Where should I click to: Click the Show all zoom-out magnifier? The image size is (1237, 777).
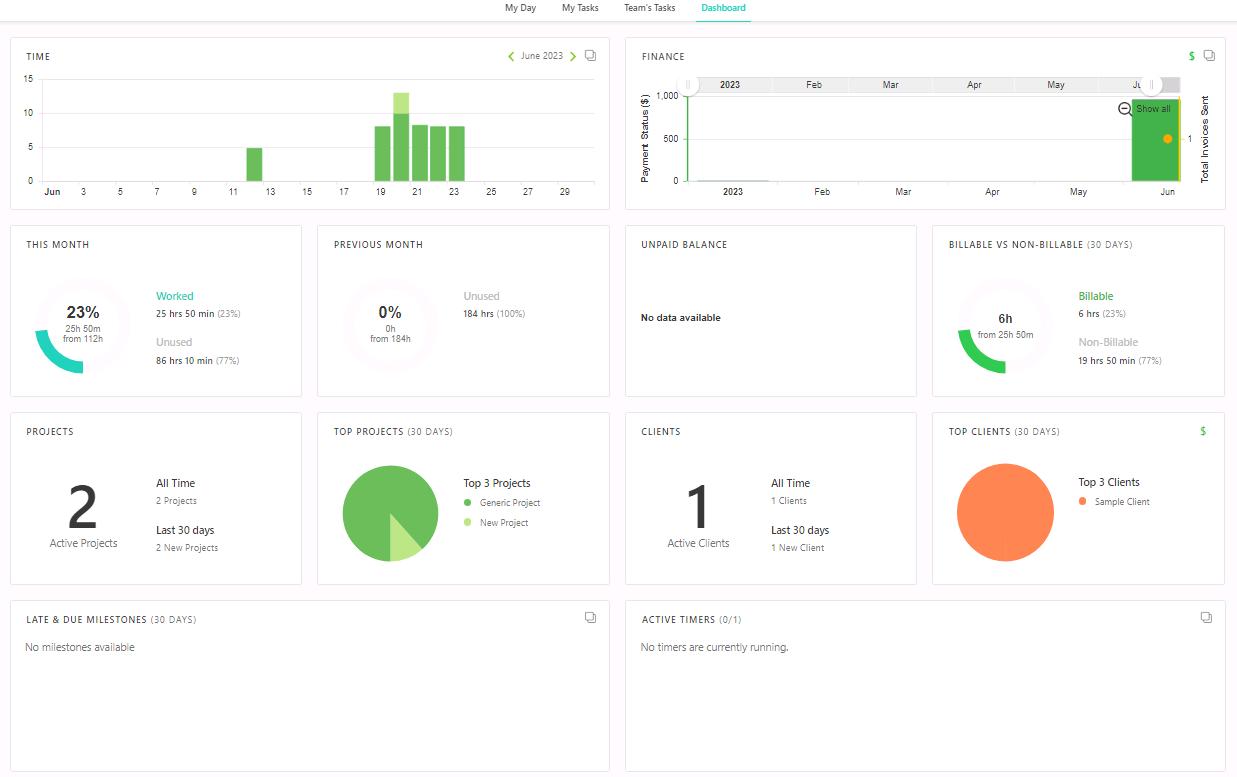tap(1125, 109)
